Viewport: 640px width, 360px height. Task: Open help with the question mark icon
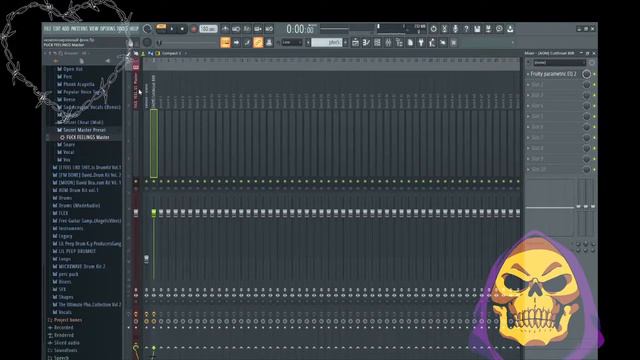[x=466, y=29]
